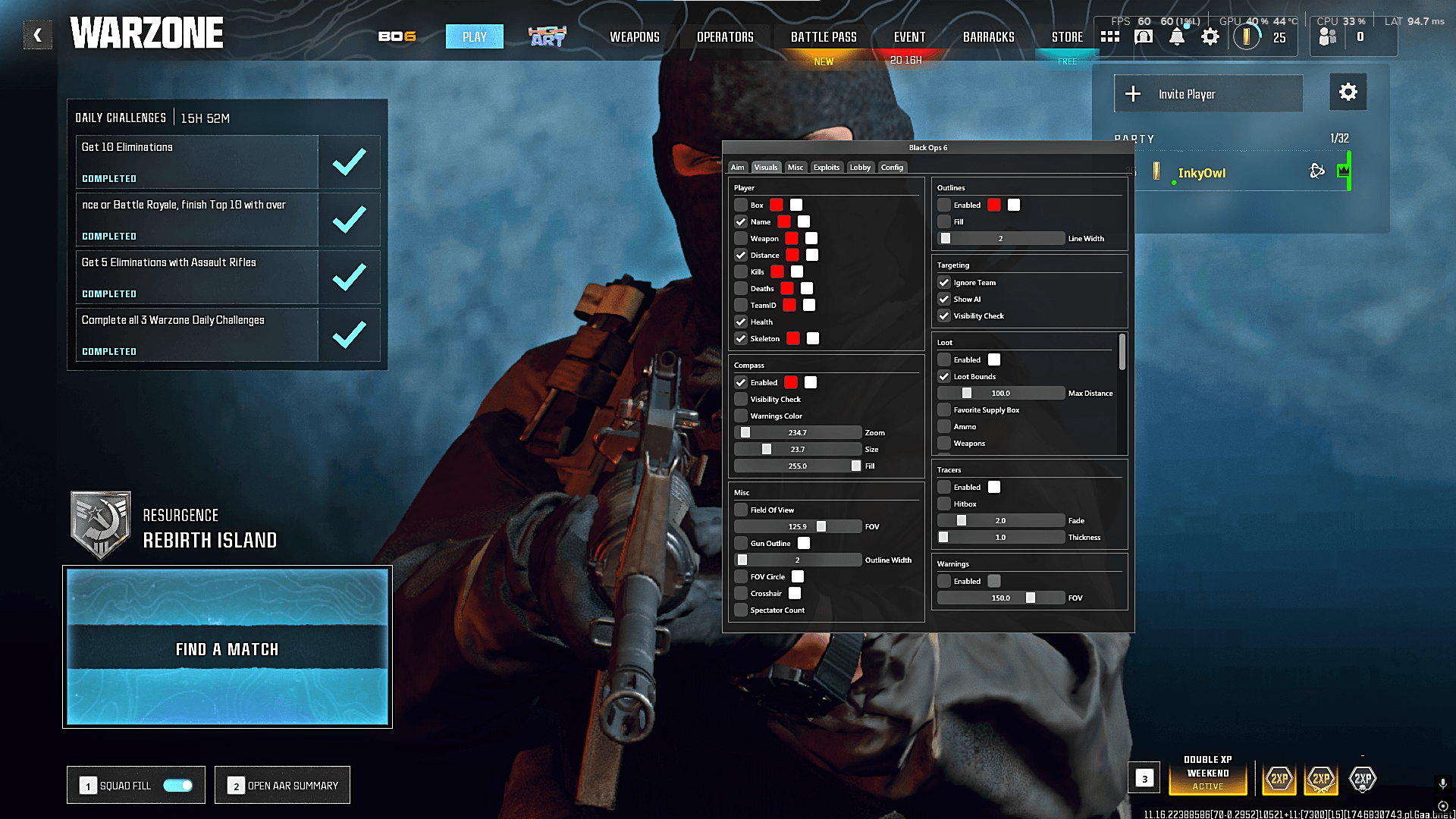Open the Battle Pass menu
Image resolution: width=1456 pixels, height=819 pixels.
(824, 36)
